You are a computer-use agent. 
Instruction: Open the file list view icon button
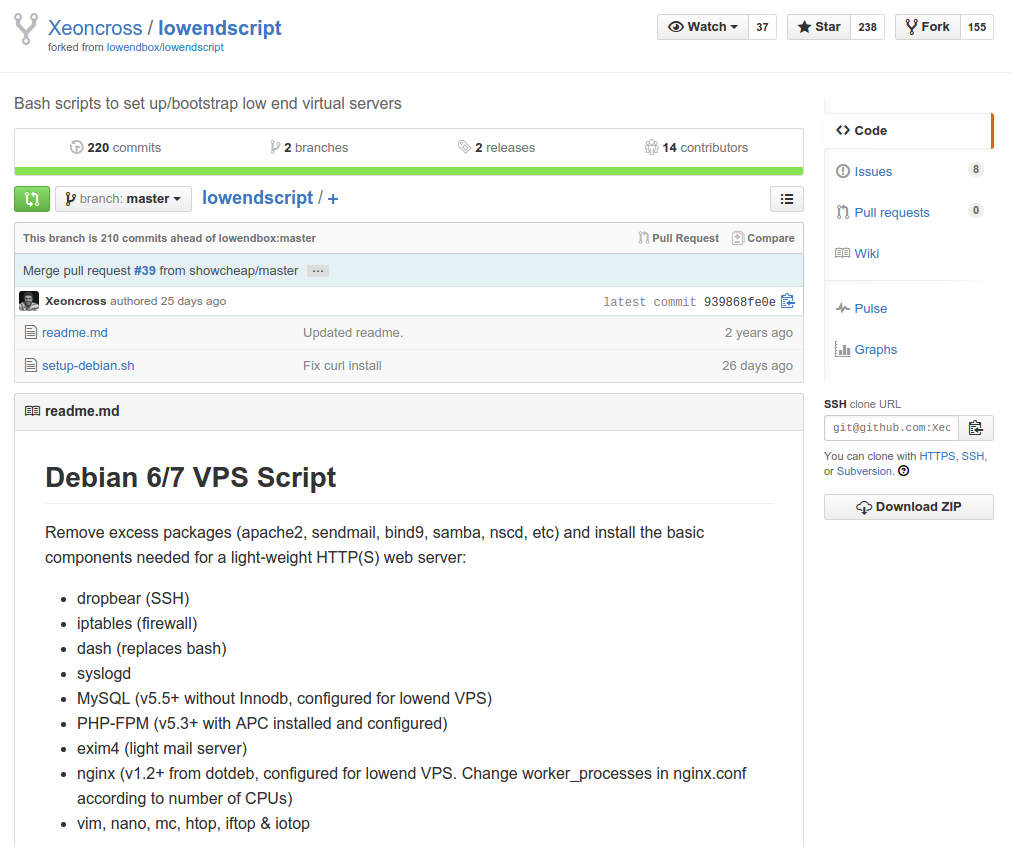787,199
